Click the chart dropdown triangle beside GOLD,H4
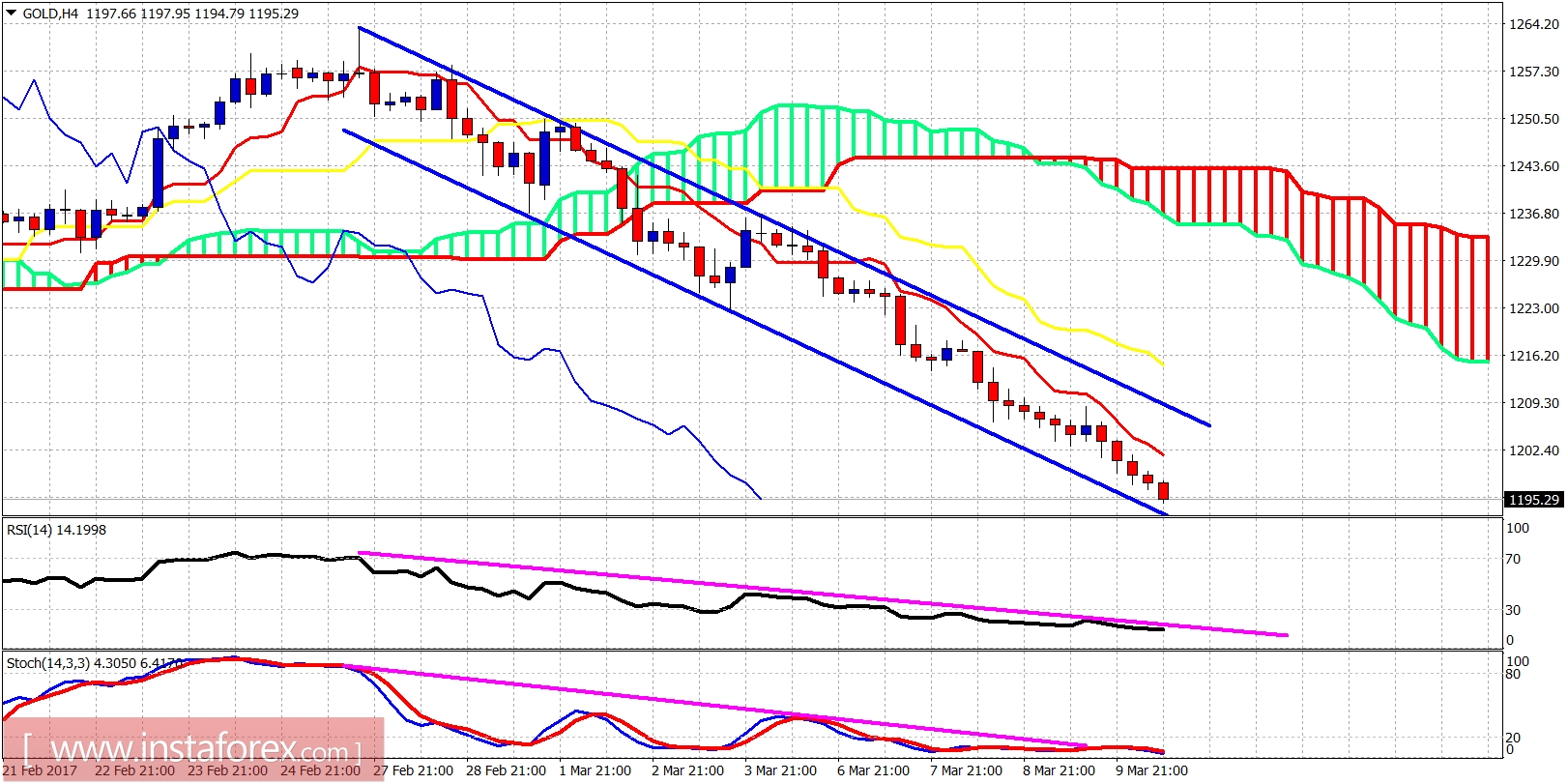 point(11,13)
